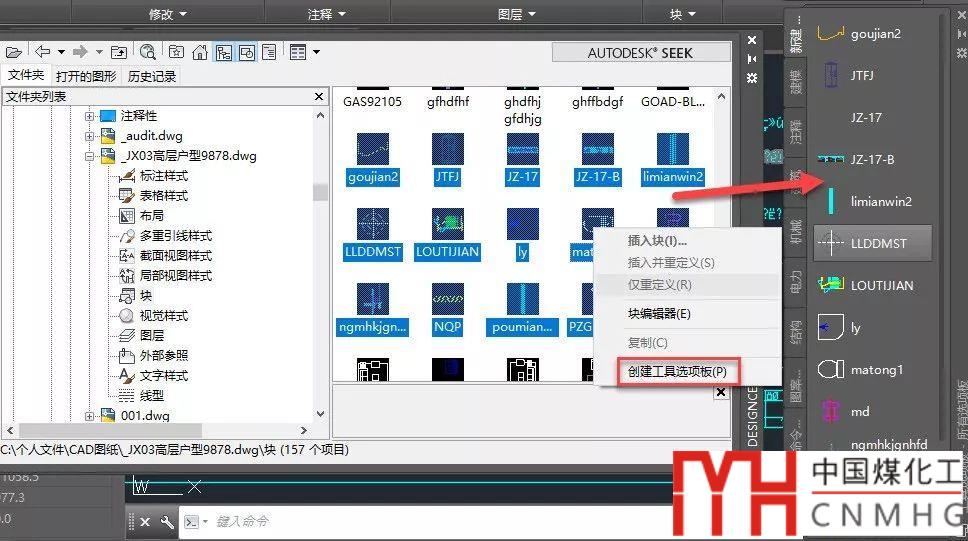Switch to the 机械 palette tab
The height and width of the screenshot is (541, 968).
click(796, 232)
